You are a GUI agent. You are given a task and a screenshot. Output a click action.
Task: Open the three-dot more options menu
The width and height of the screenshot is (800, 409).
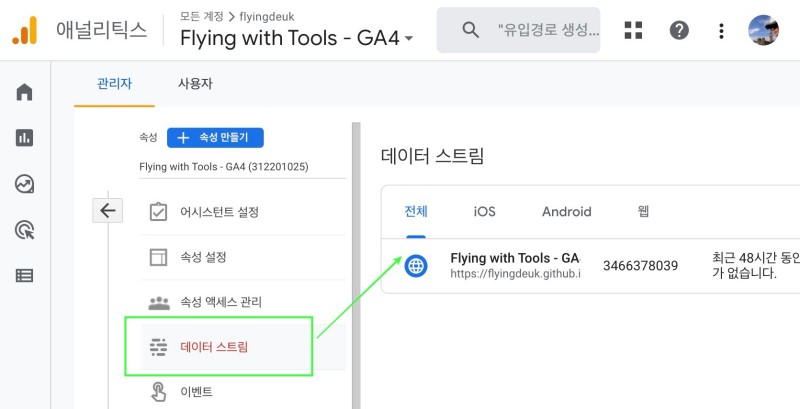tap(721, 30)
